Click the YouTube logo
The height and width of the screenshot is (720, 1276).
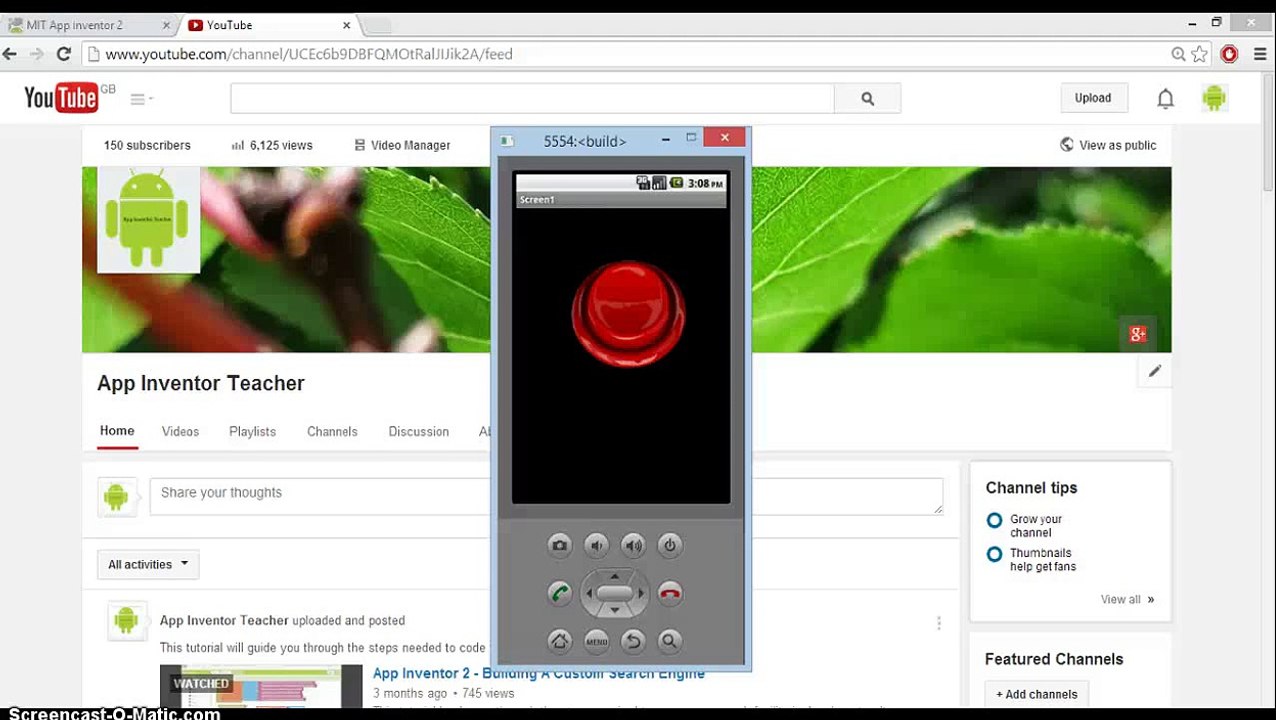[62, 97]
